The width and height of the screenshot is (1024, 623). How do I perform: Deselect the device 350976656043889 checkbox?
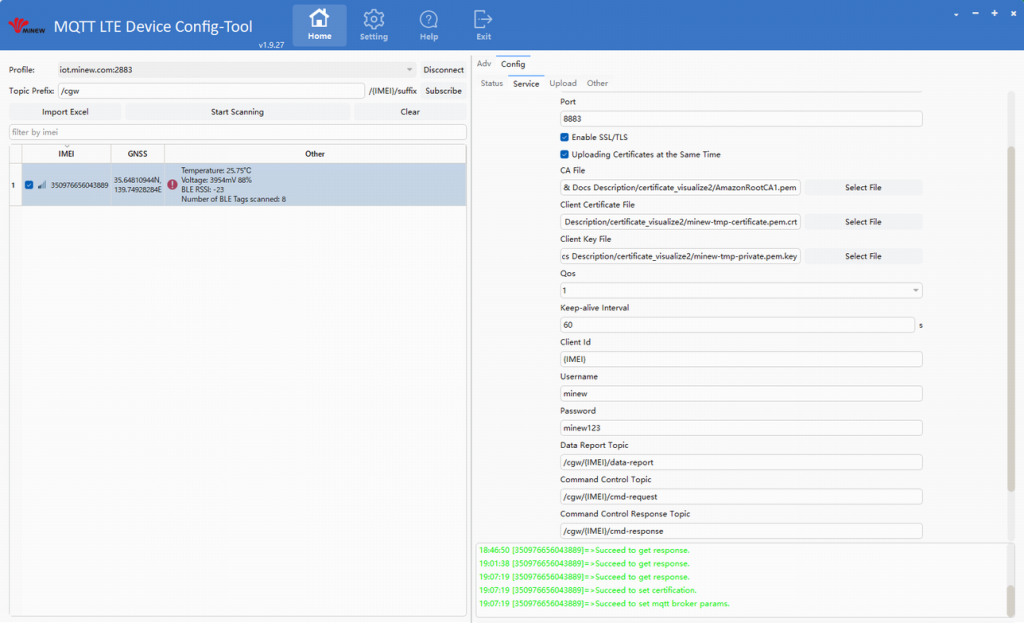pyautogui.click(x=29, y=185)
